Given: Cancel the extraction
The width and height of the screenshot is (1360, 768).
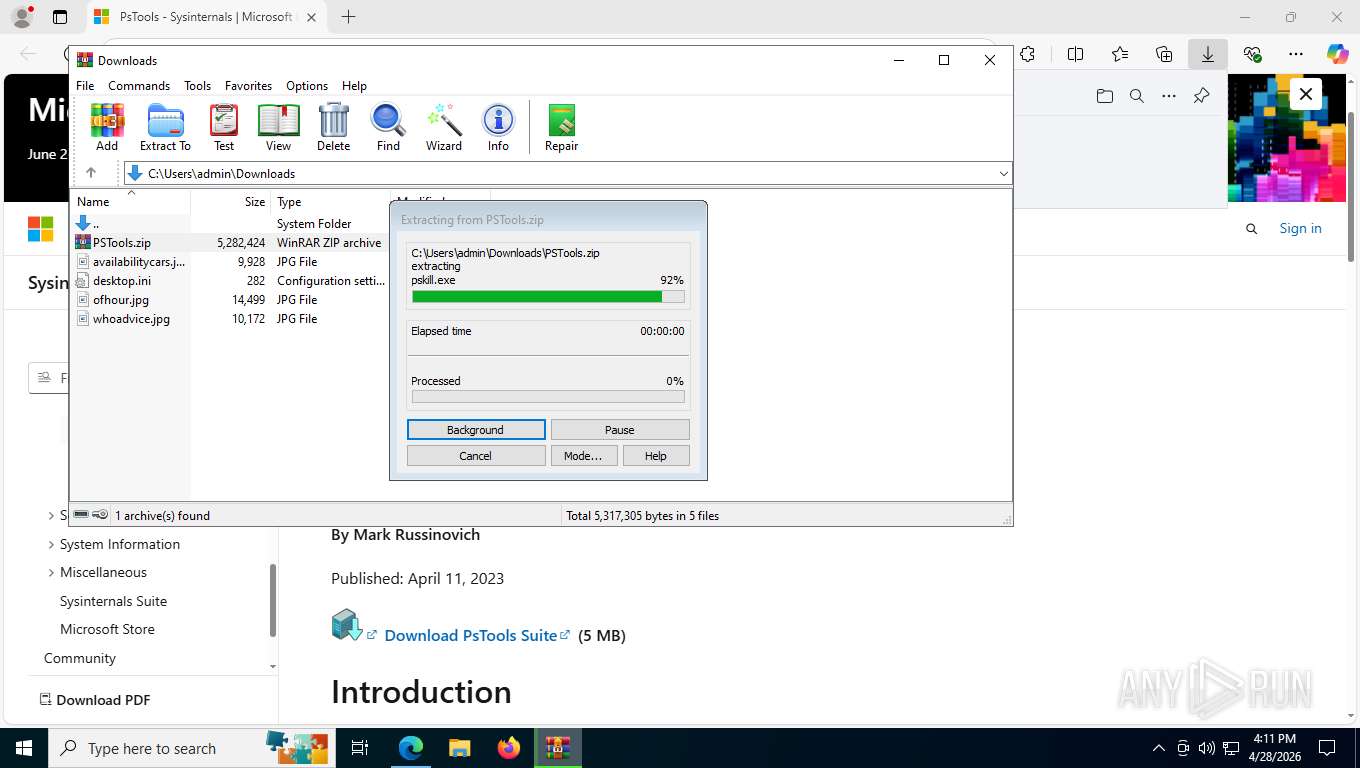Looking at the screenshot, I should 476,456.
